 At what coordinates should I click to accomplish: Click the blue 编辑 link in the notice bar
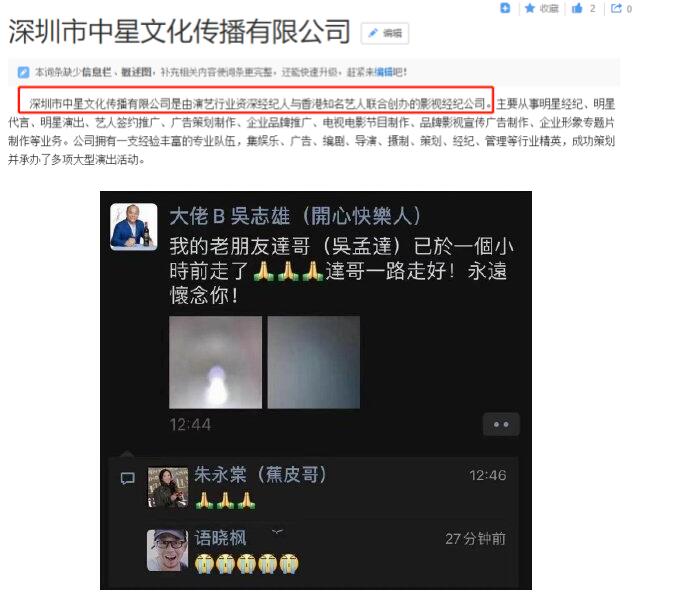pyautogui.click(x=384, y=72)
